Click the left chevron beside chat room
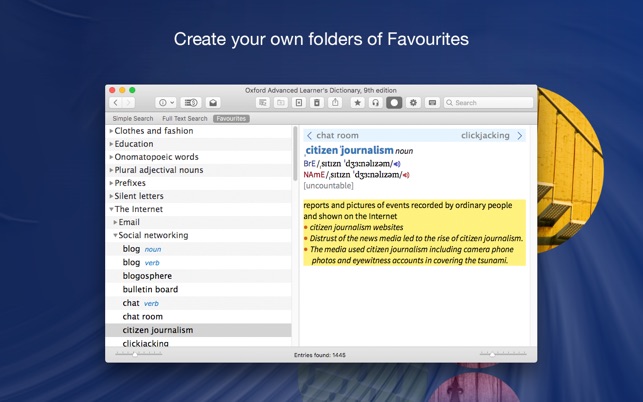The width and height of the screenshot is (643, 402). pyautogui.click(x=310, y=135)
